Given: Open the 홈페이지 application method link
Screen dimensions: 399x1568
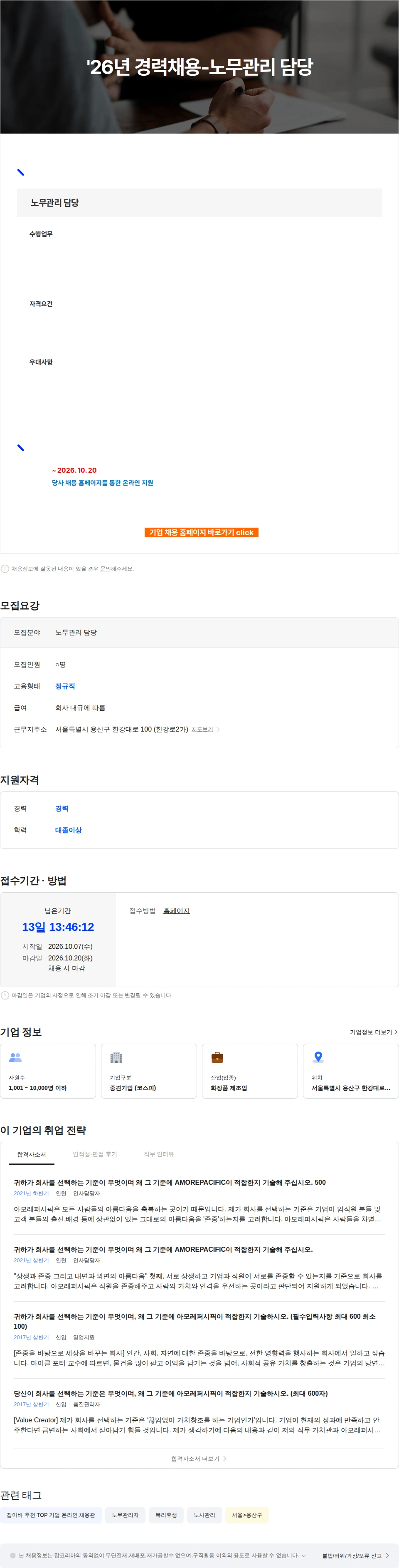Looking at the screenshot, I should click(176, 911).
